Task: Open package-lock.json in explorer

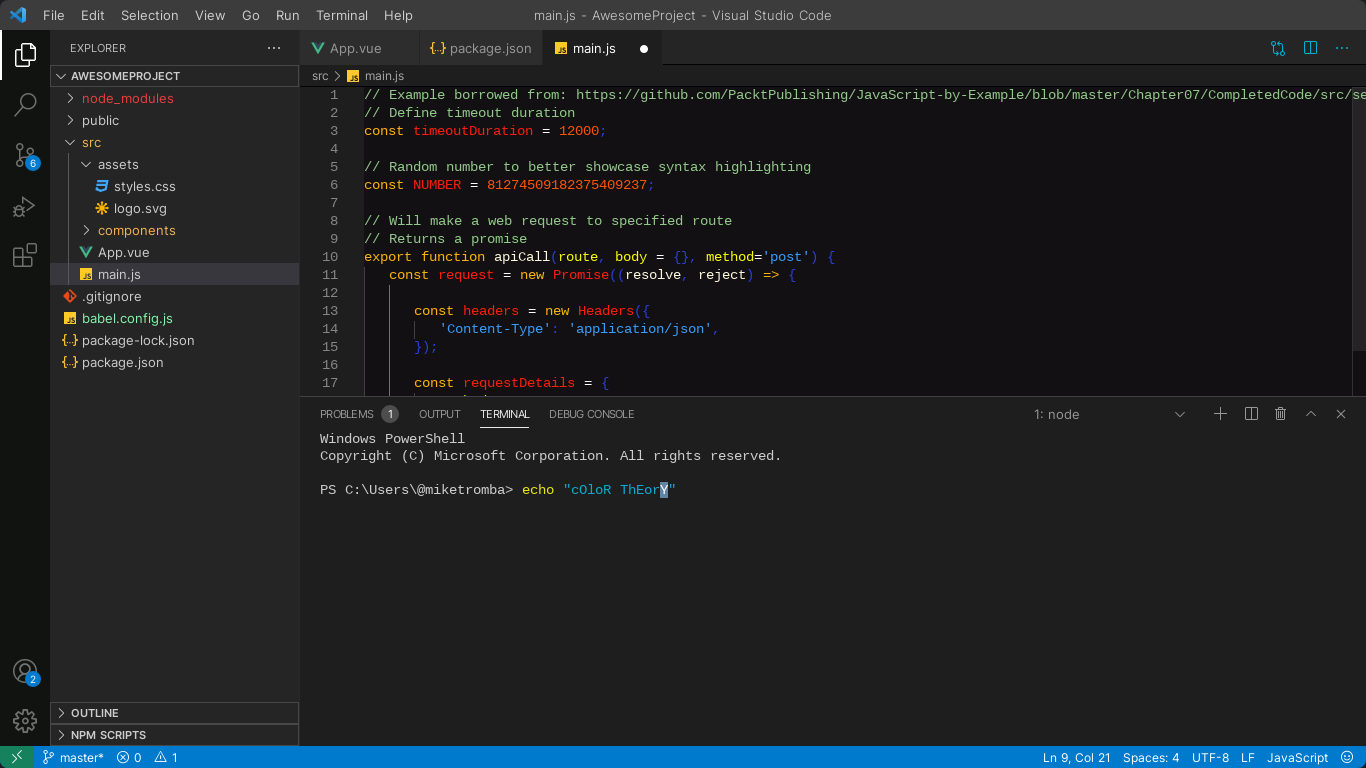Action: tap(174, 340)
